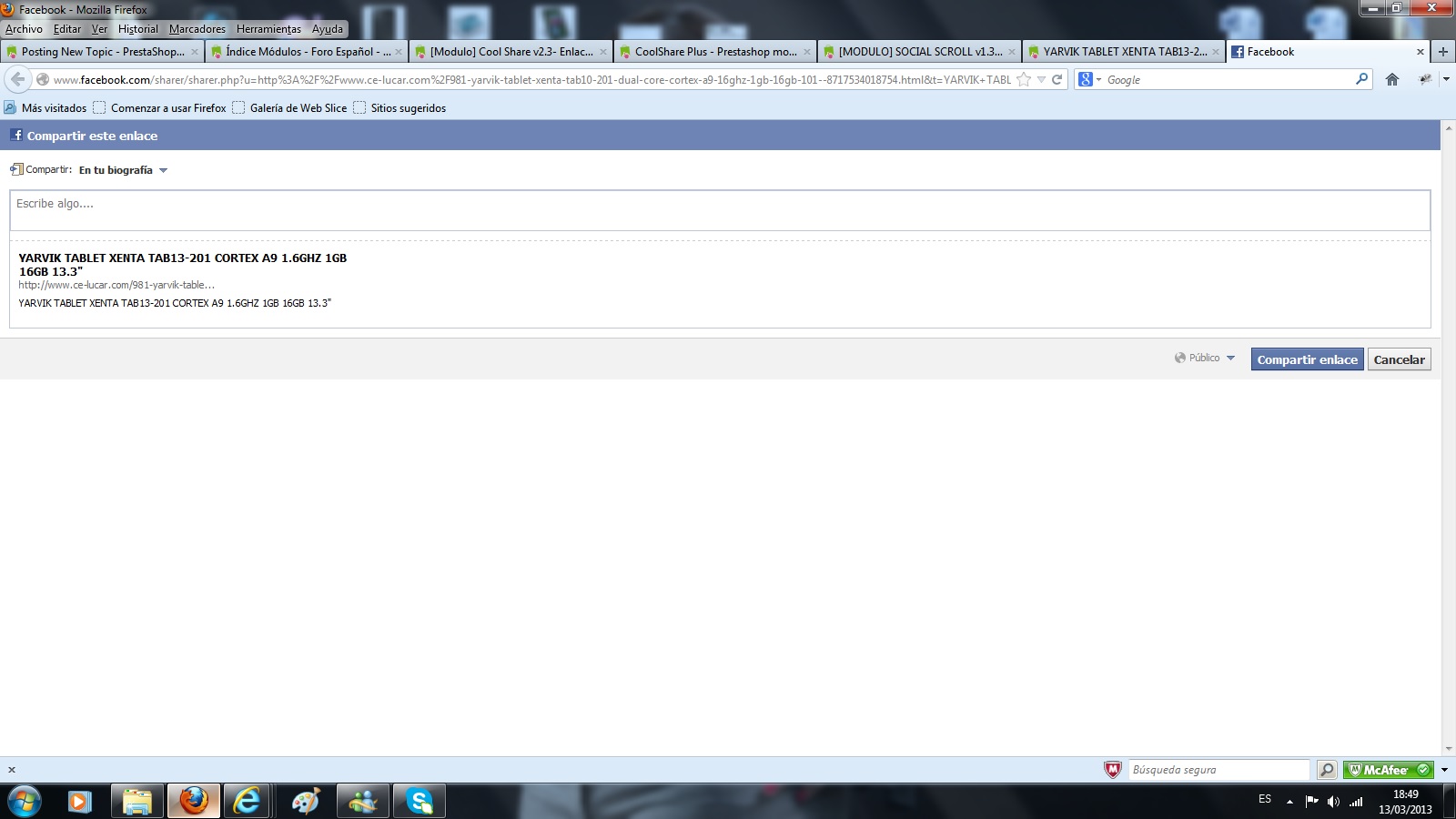Open Skype from the taskbar
1456x819 pixels.
(420, 802)
